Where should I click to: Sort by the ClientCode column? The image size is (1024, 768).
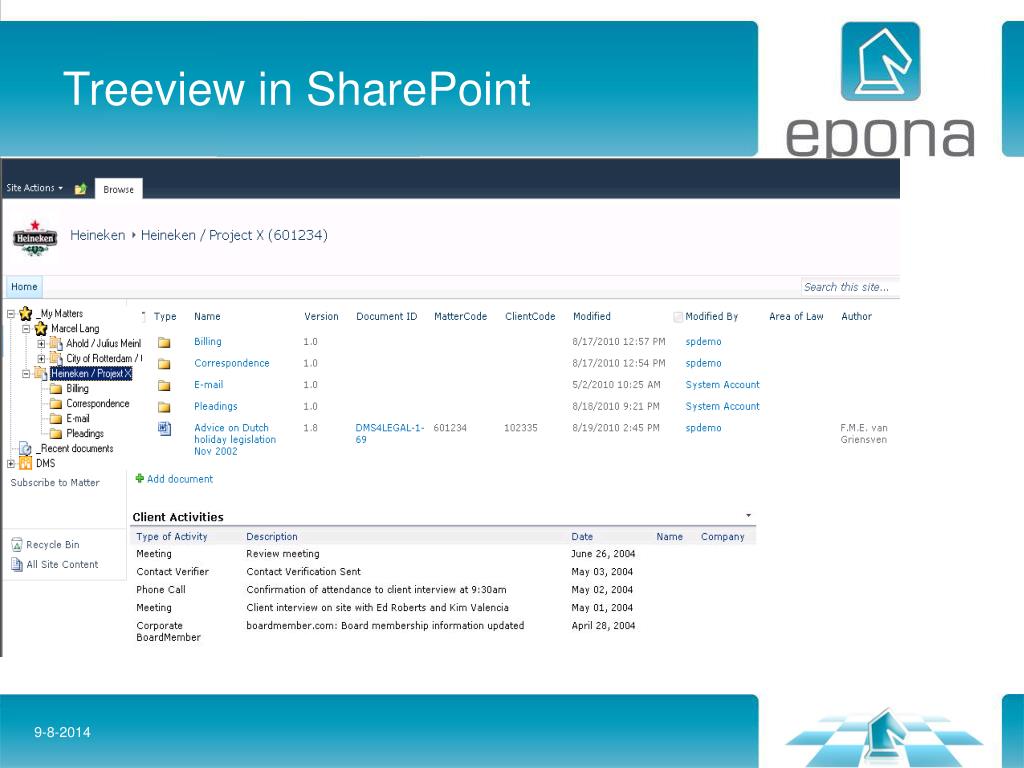point(530,317)
